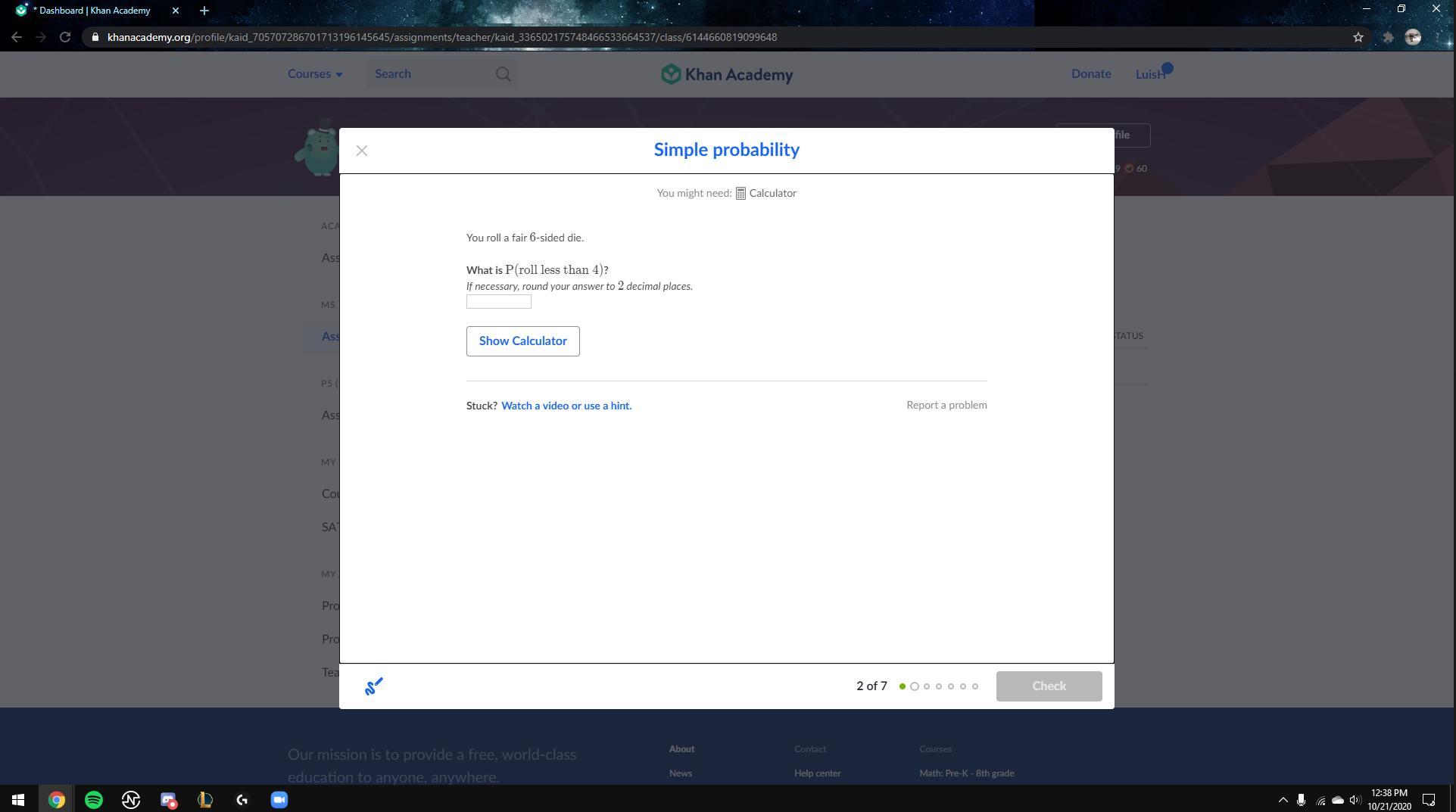Reload the current page
This screenshot has width=1456, height=812.
point(65,37)
